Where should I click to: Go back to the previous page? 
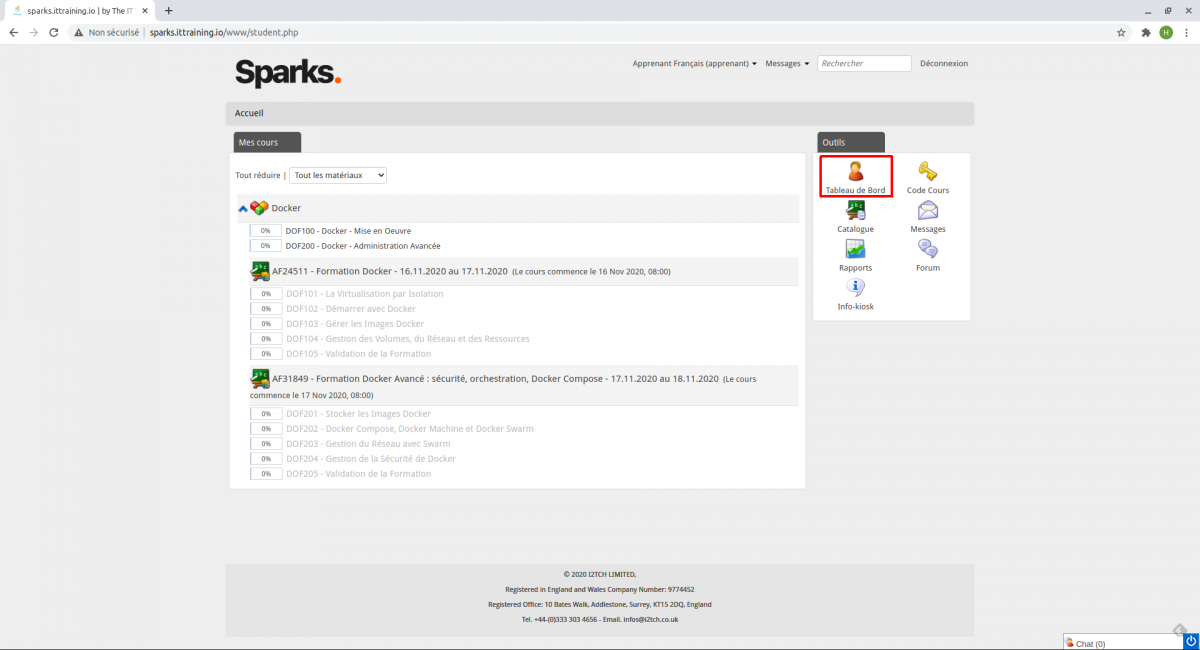(14, 32)
